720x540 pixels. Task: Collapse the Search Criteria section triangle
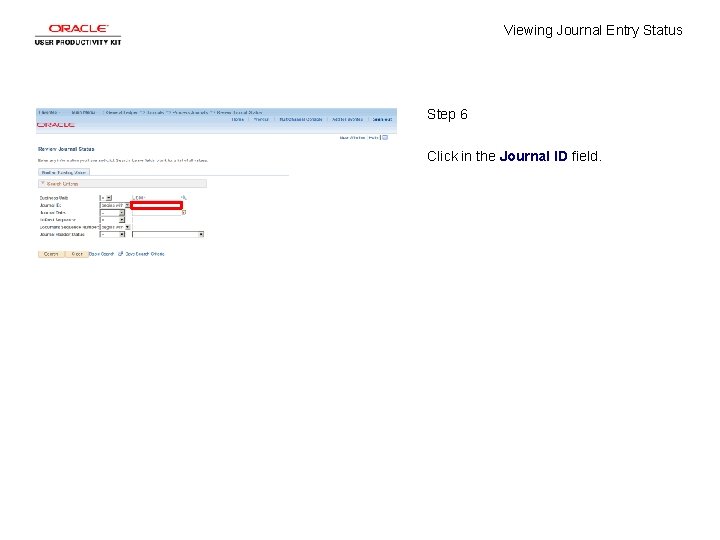tap(42, 183)
